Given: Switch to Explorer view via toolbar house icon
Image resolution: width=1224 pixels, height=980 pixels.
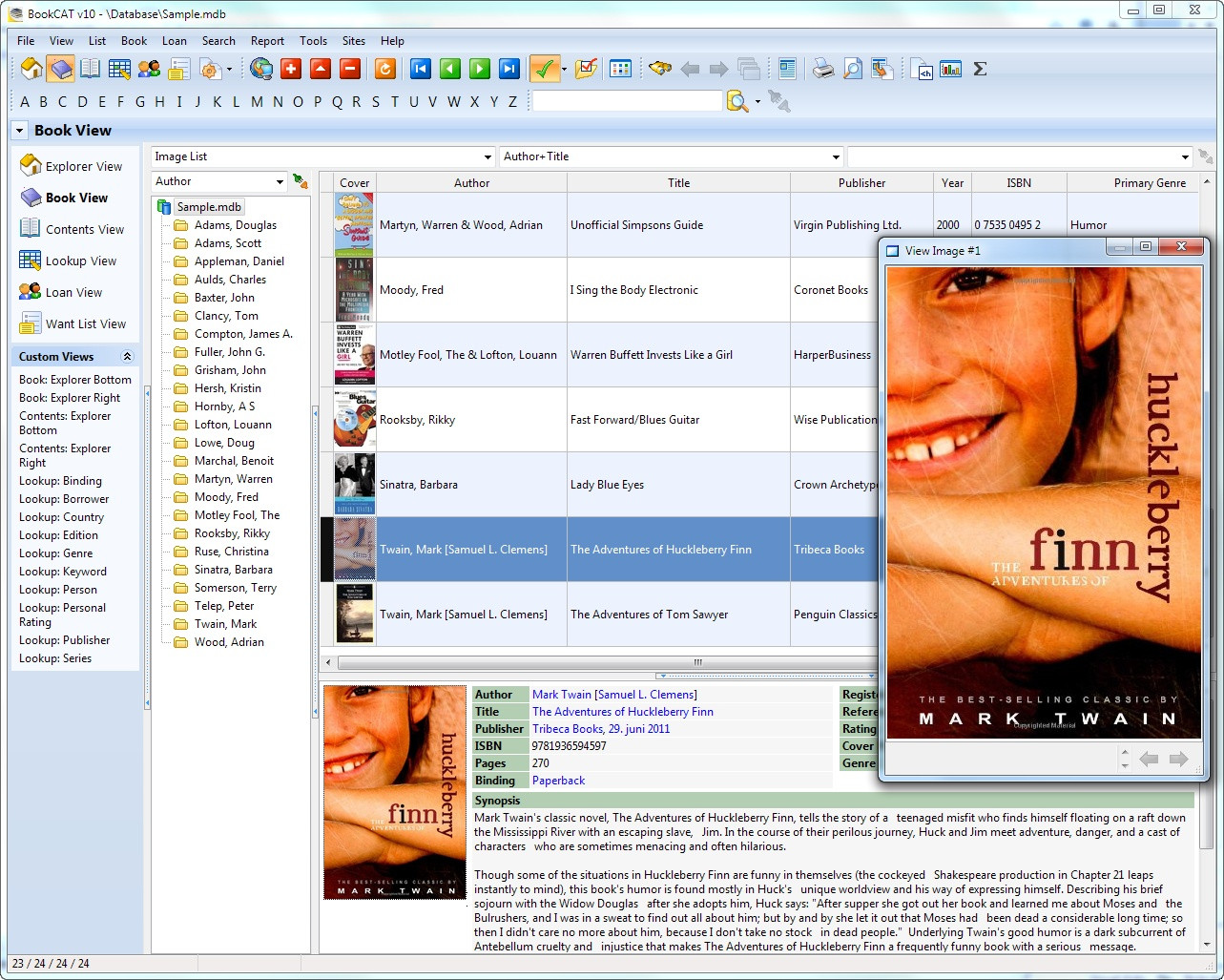Looking at the screenshot, I should 31,69.
